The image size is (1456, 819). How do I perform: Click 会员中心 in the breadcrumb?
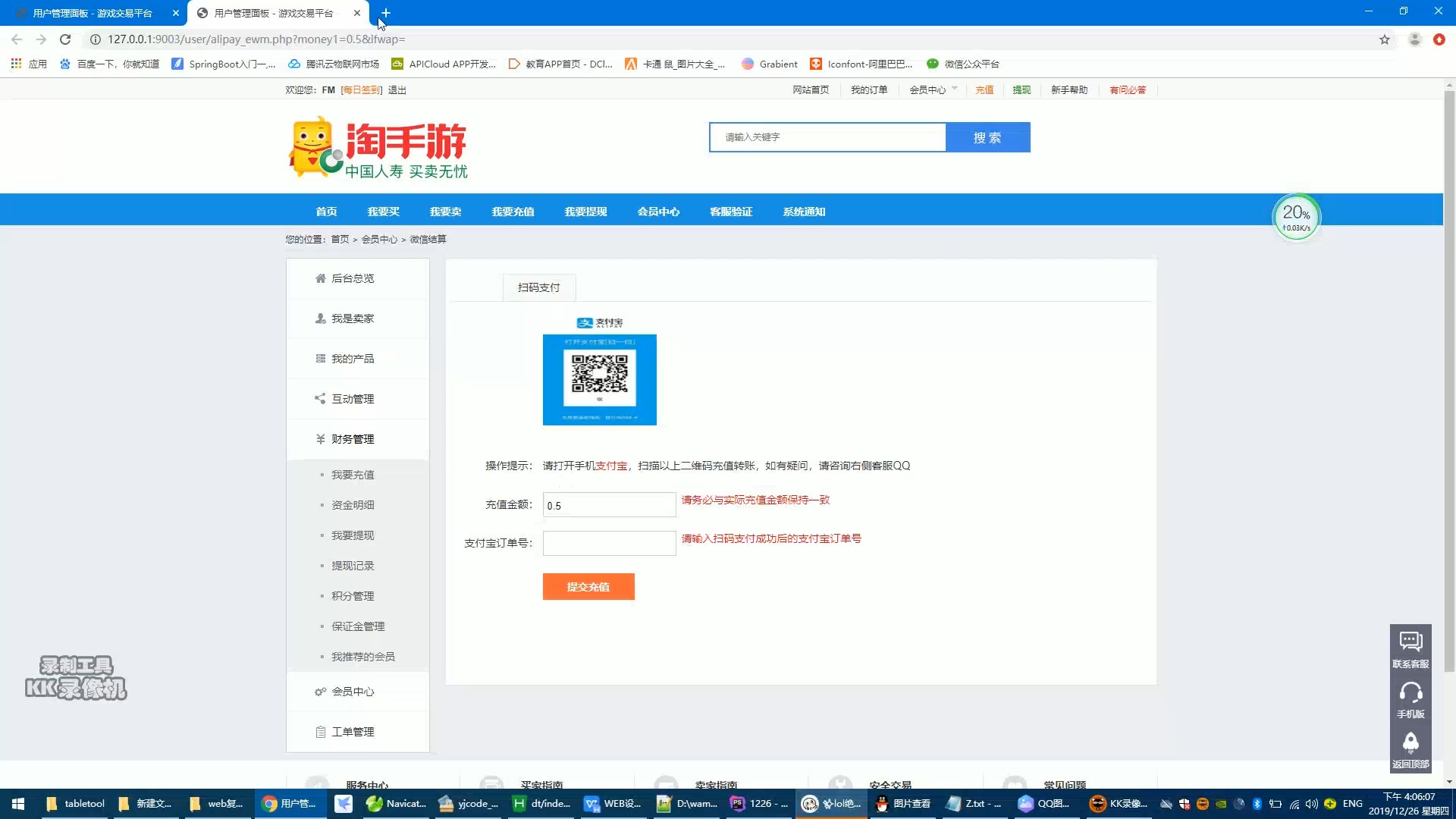379,239
